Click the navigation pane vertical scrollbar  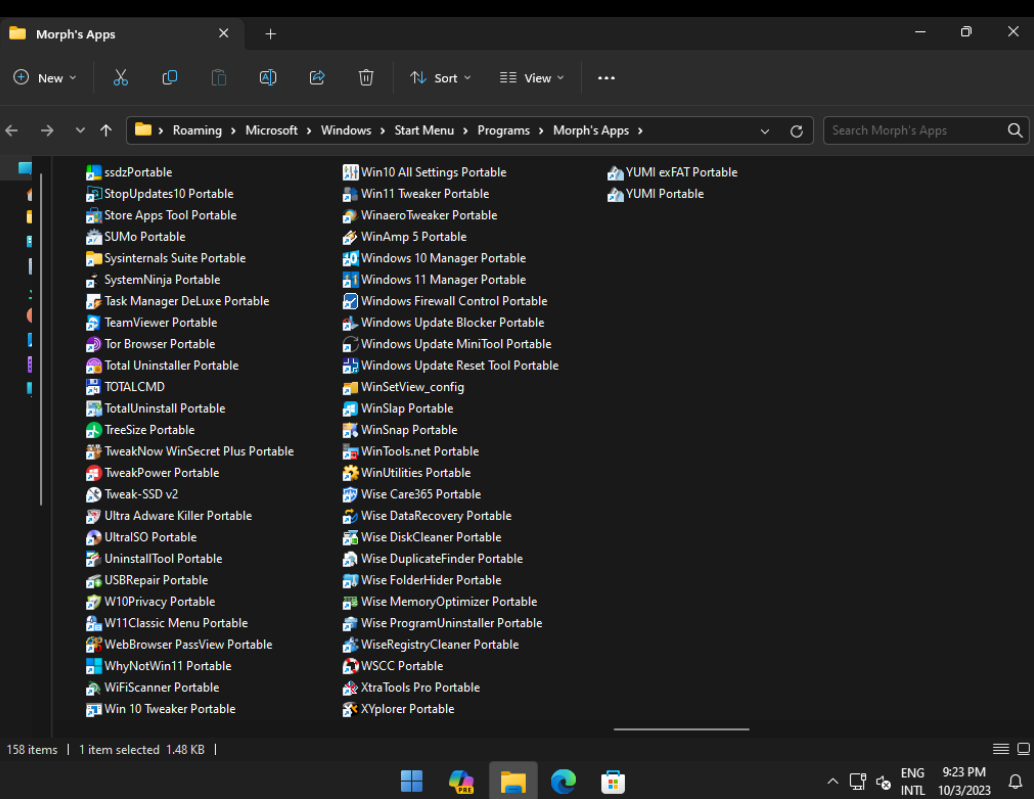[x=41, y=339]
